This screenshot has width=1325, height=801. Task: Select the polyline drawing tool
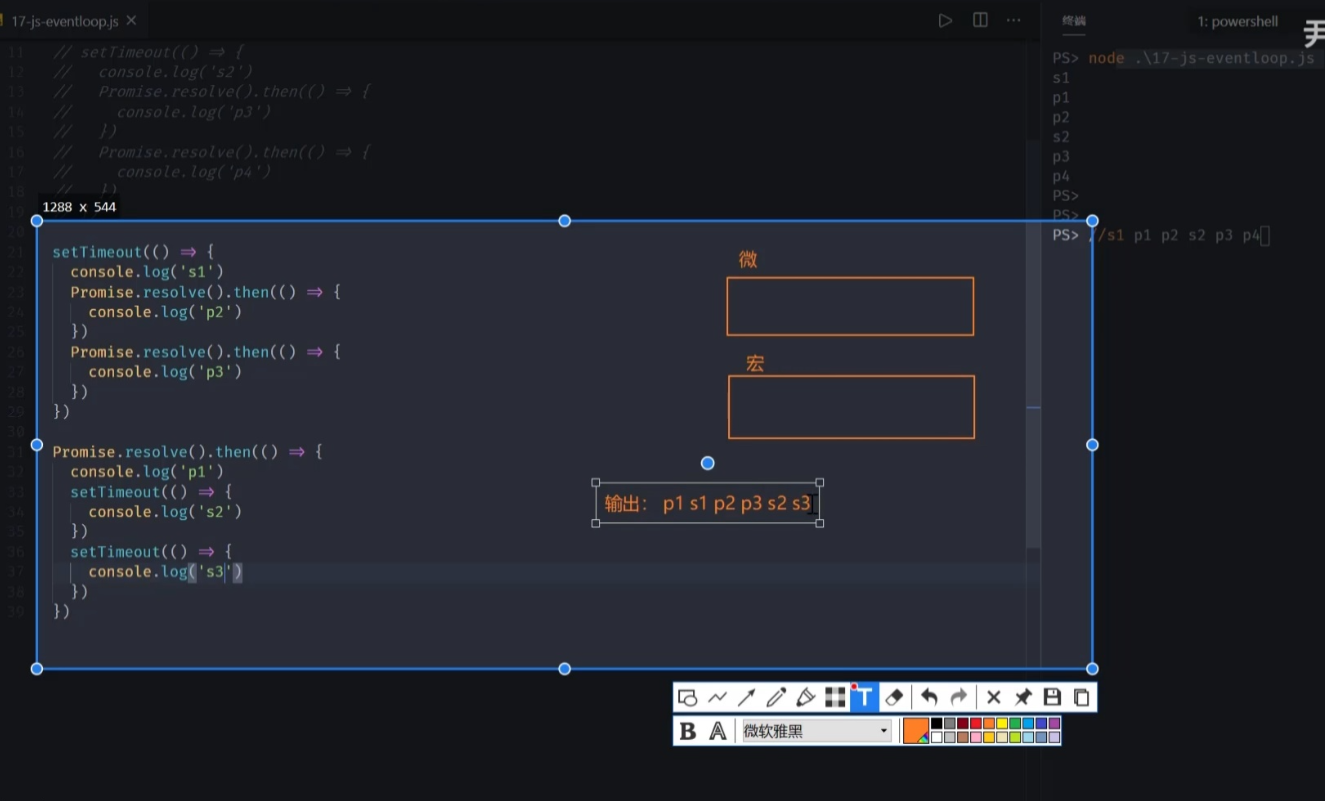[717, 698]
